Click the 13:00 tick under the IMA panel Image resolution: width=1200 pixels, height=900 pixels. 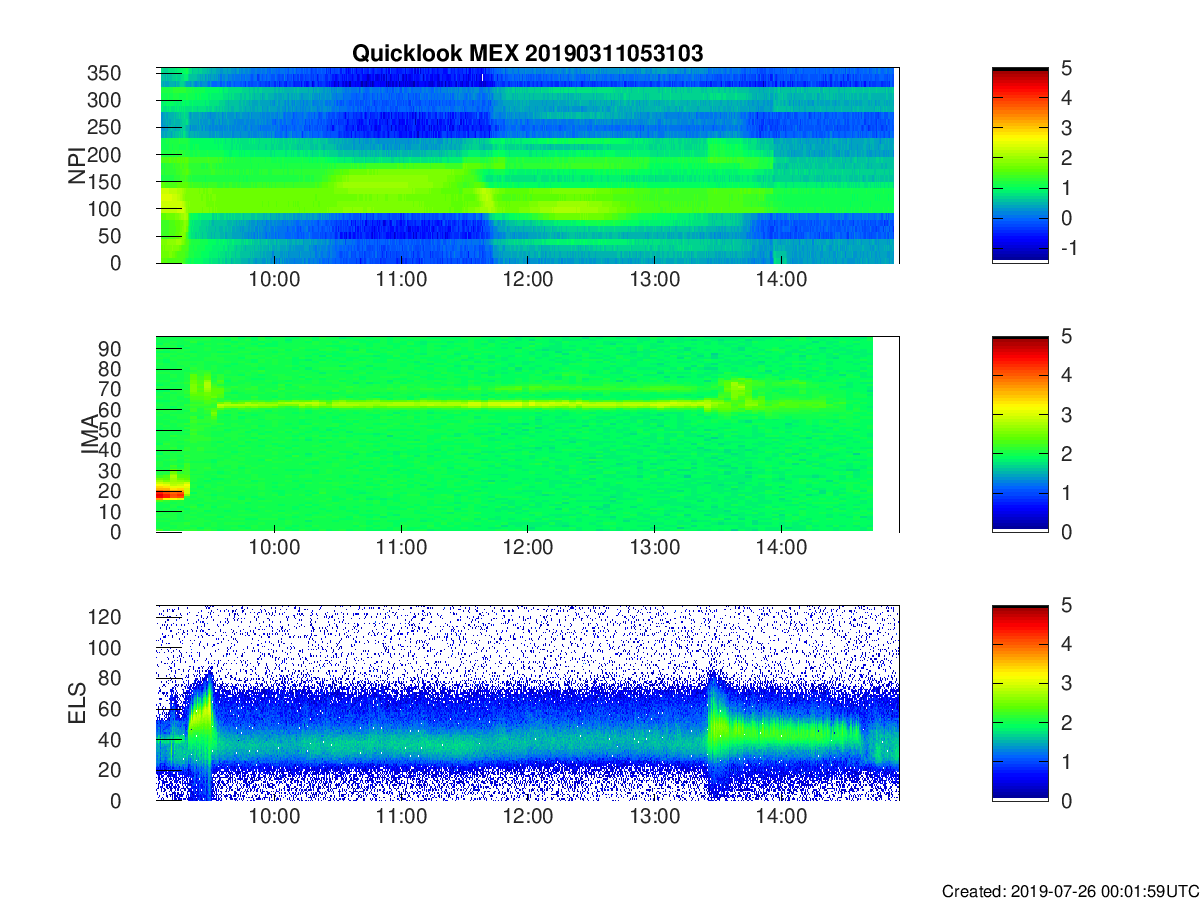(654, 548)
